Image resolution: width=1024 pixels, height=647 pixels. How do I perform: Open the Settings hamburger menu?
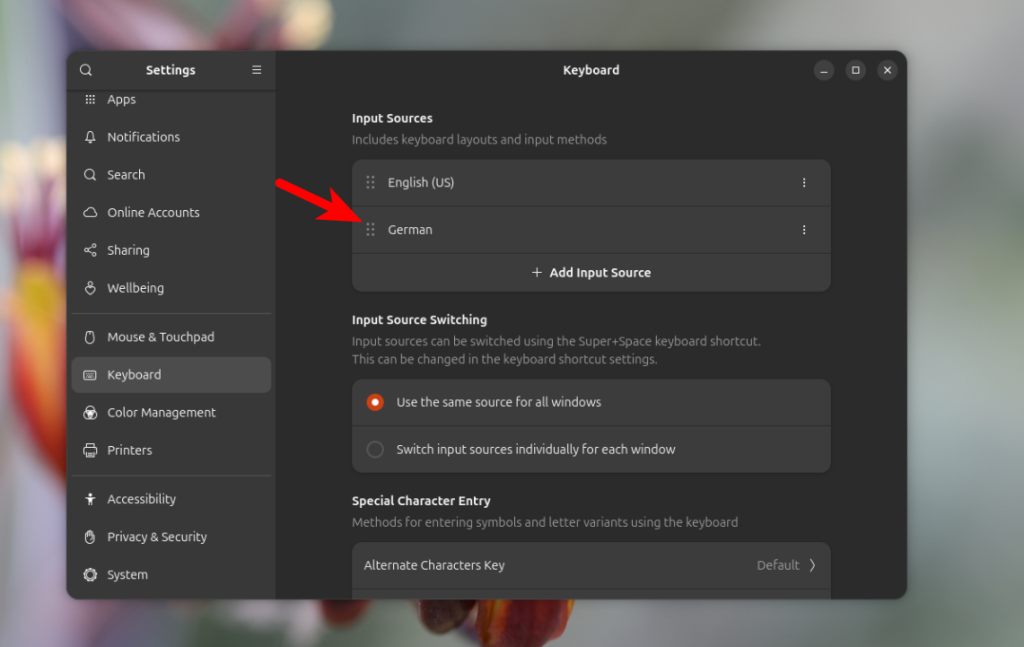pos(257,70)
